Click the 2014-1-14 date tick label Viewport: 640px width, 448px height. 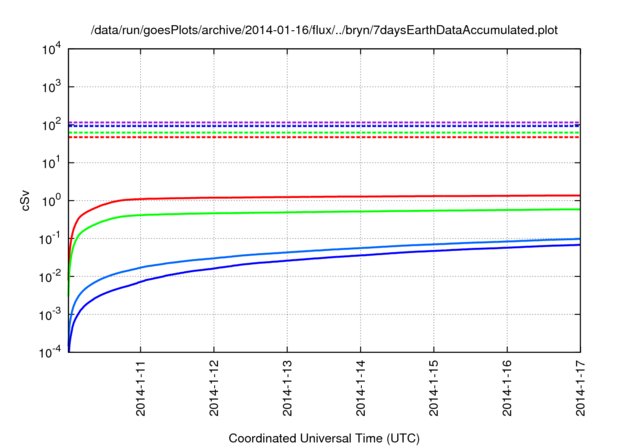coord(360,388)
